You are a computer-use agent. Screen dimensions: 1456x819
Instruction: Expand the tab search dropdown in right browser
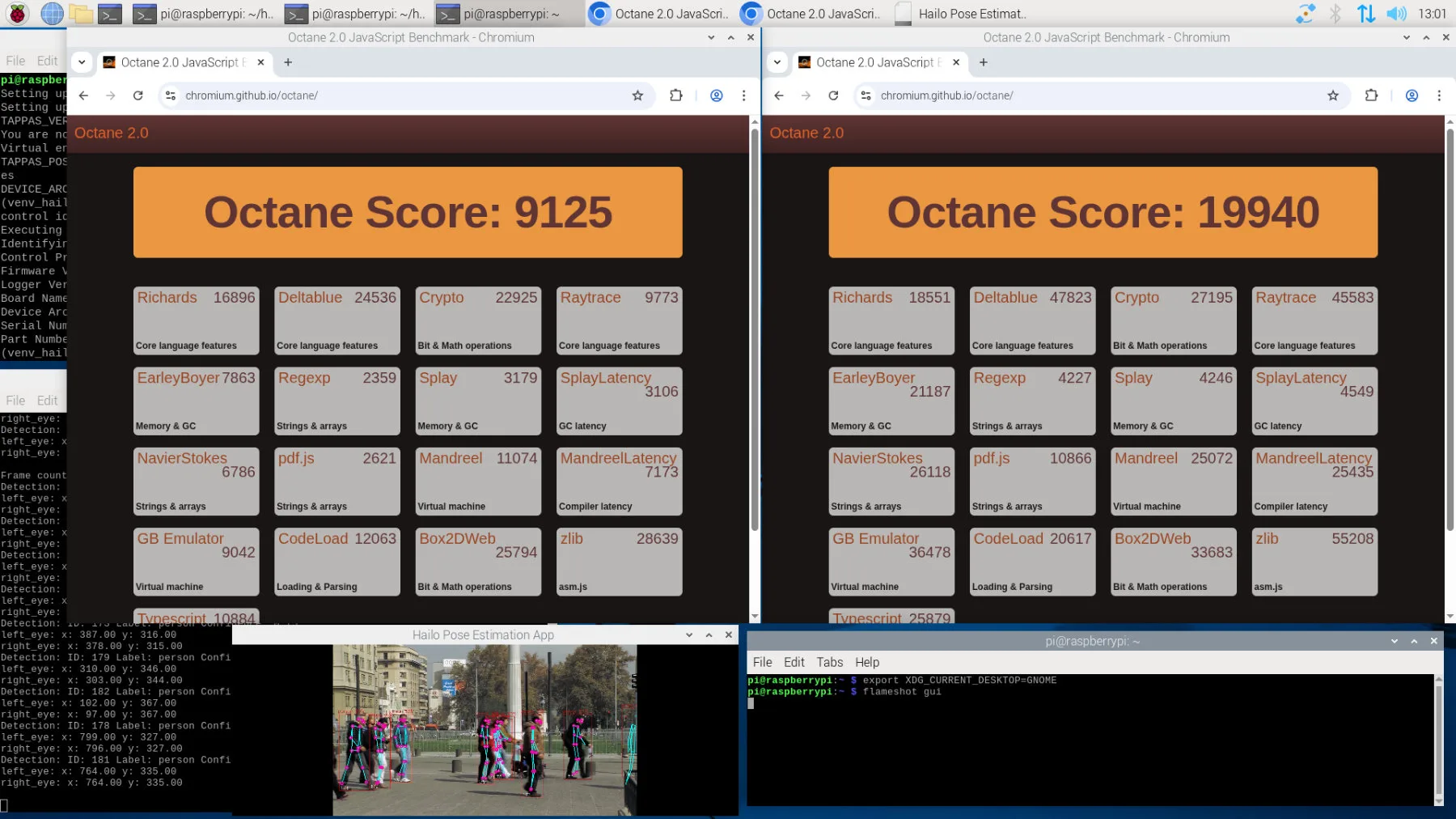pyautogui.click(x=777, y=62)
